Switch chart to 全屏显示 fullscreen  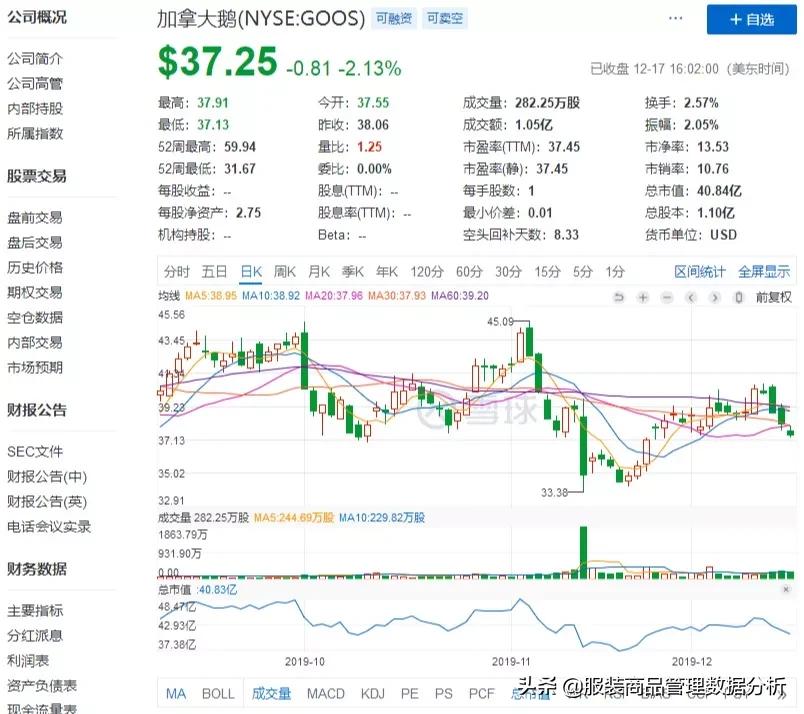[764, 271]
